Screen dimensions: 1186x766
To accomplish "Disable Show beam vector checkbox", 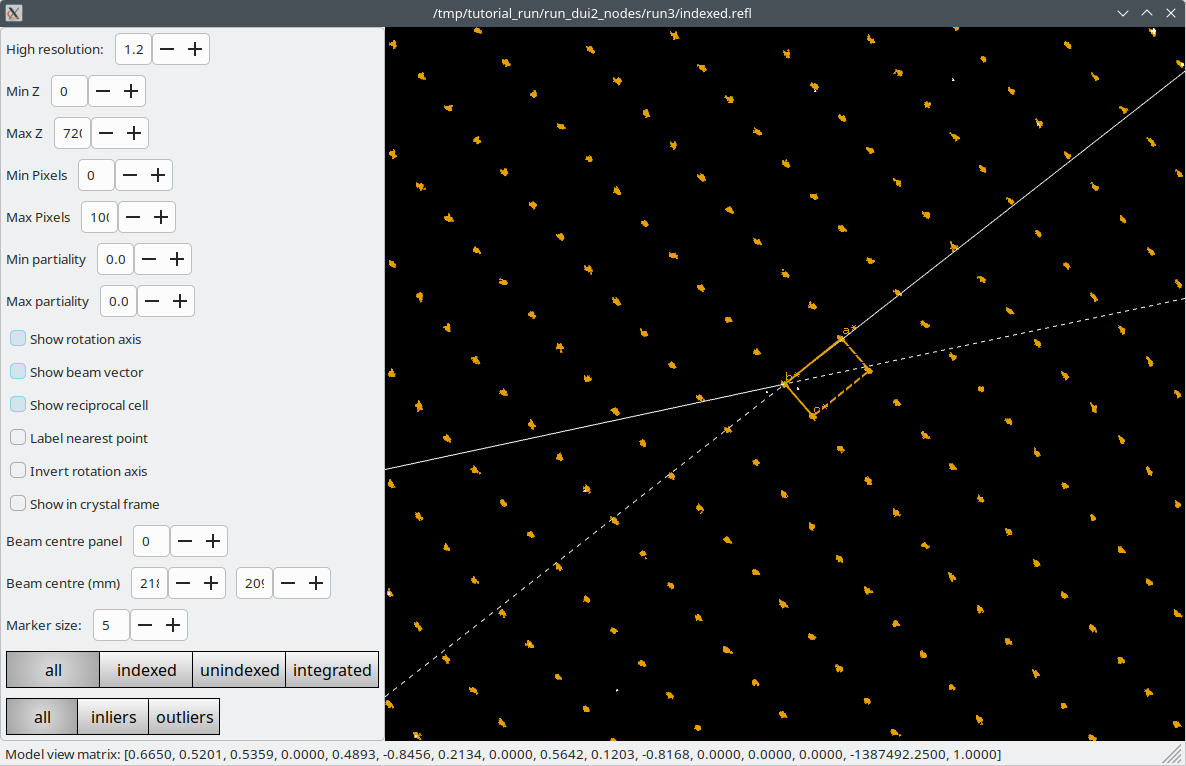I will tap(18, 371).
